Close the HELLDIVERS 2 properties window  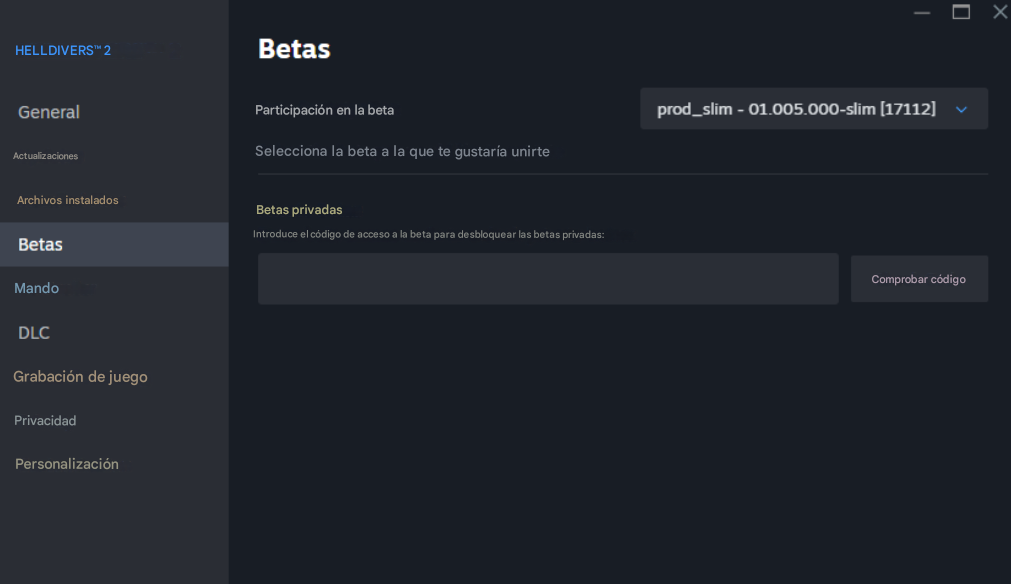pyautogui.click(x=999, y=12)
